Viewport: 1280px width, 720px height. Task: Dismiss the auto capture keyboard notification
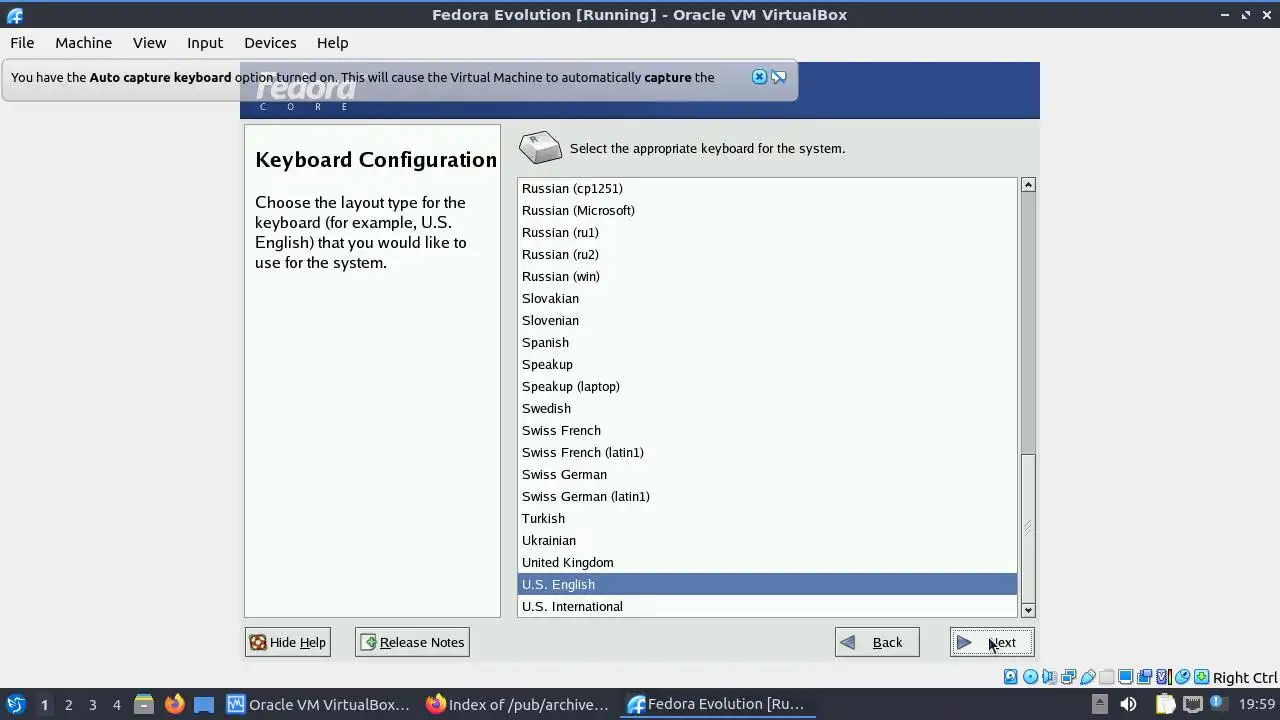click(x=759, y=77)
